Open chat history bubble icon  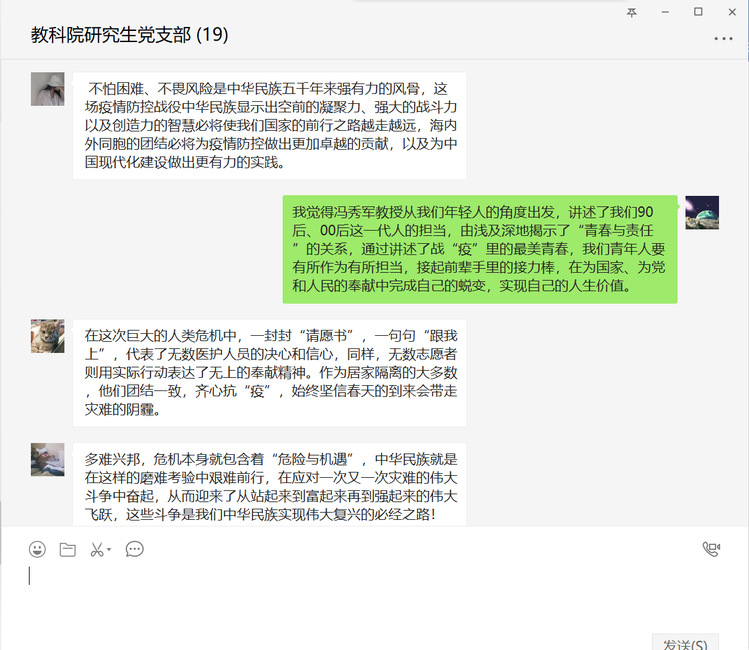[x=134, y=549]
